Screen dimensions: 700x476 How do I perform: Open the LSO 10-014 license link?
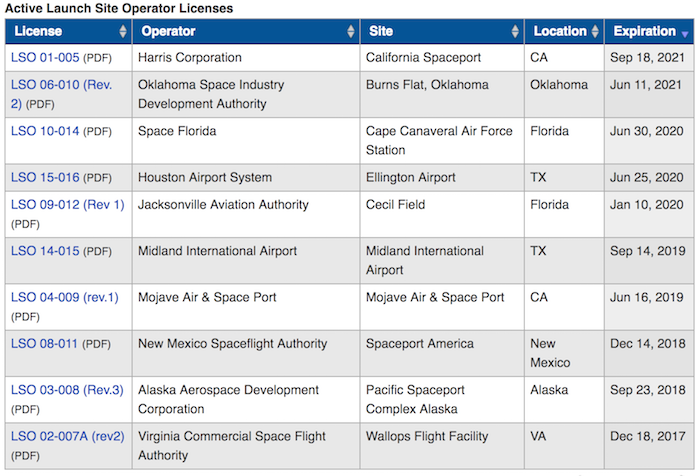tap(45, 131)
